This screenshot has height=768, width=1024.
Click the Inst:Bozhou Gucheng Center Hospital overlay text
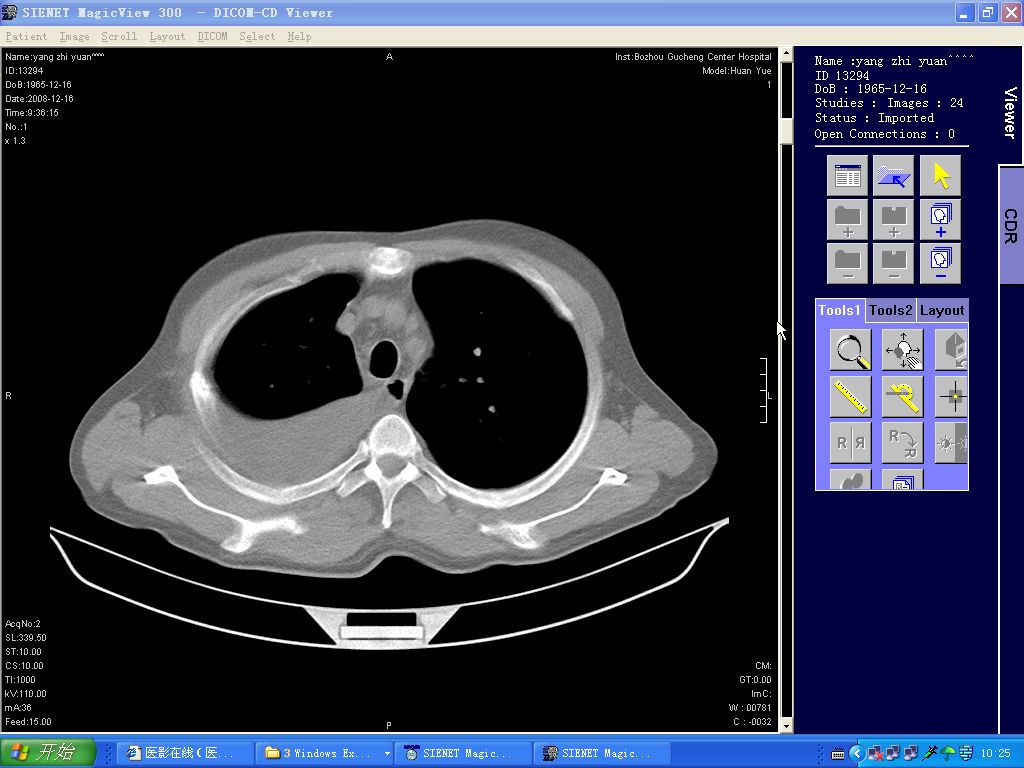point(693,57)
